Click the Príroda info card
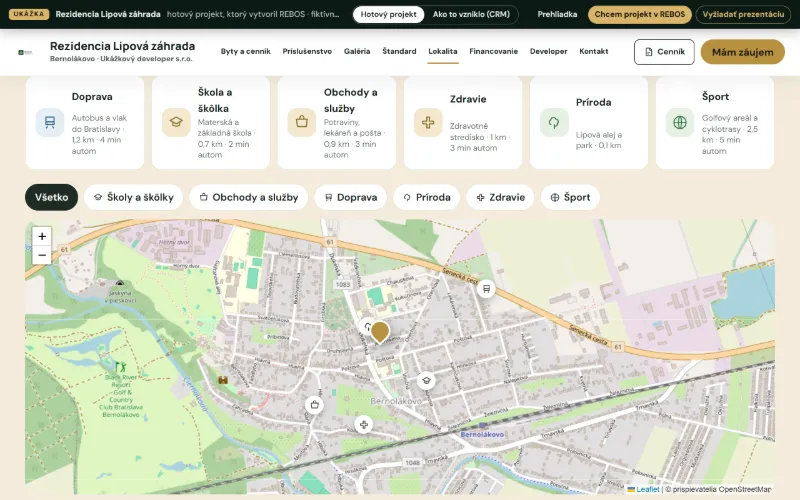This screenshot has width=800, height=500. (x=589, y=122)
